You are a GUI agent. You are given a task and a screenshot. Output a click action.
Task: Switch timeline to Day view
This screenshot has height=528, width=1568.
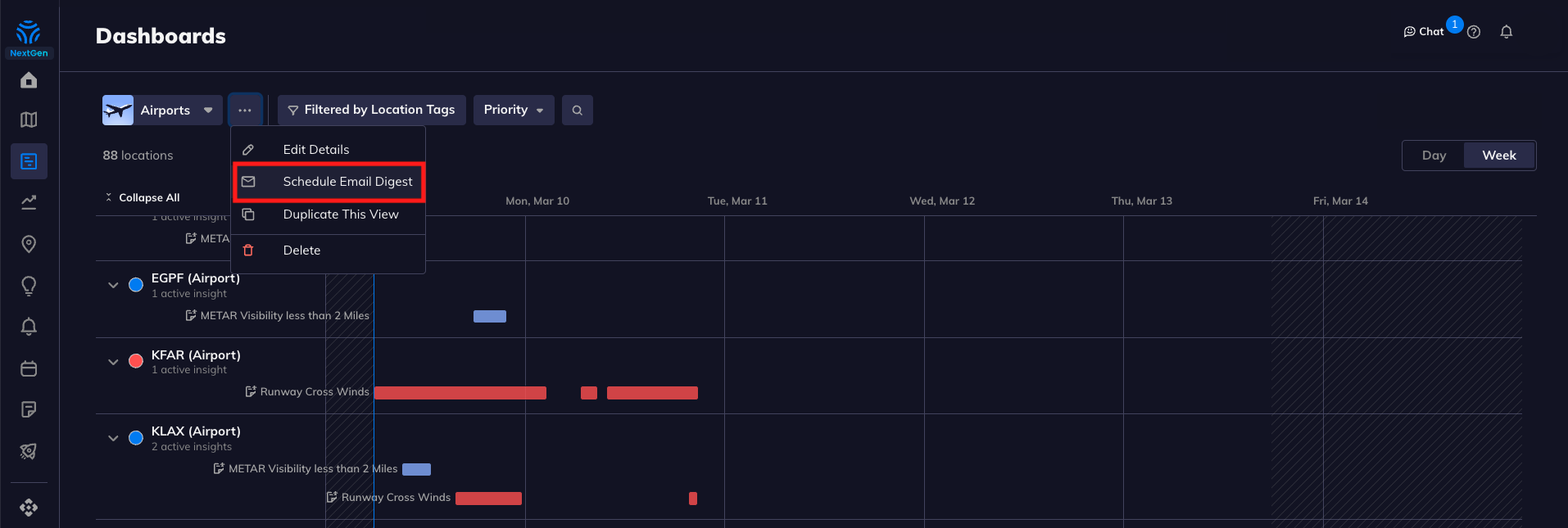1434,156
